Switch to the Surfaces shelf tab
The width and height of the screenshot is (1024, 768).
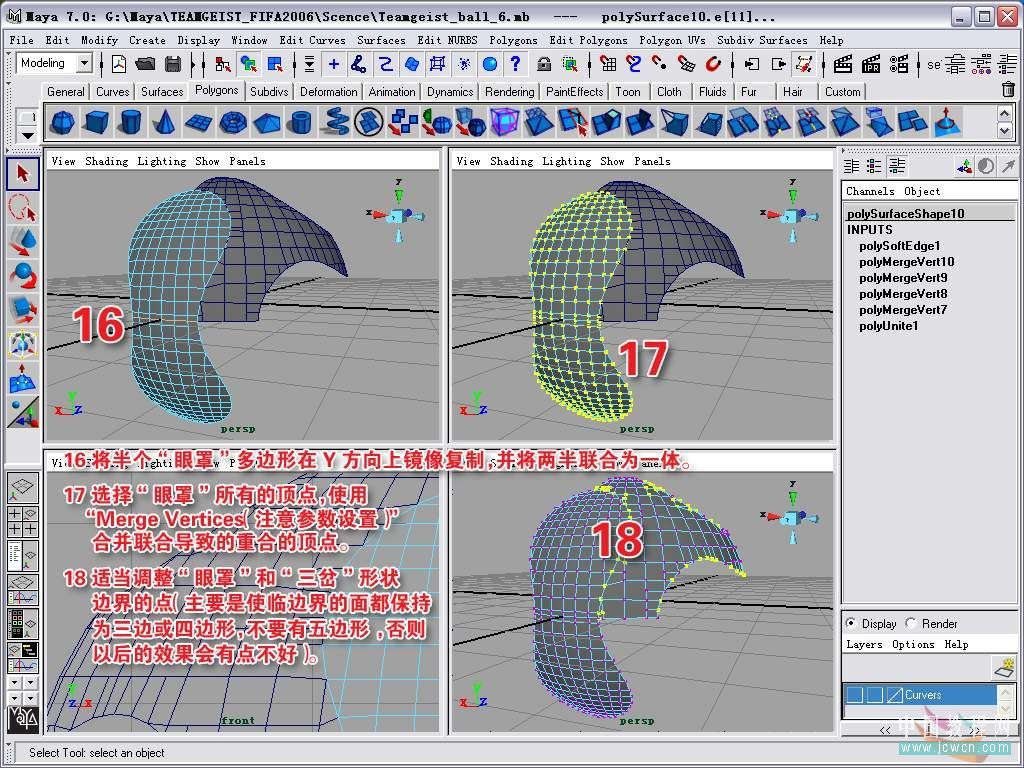162,91
